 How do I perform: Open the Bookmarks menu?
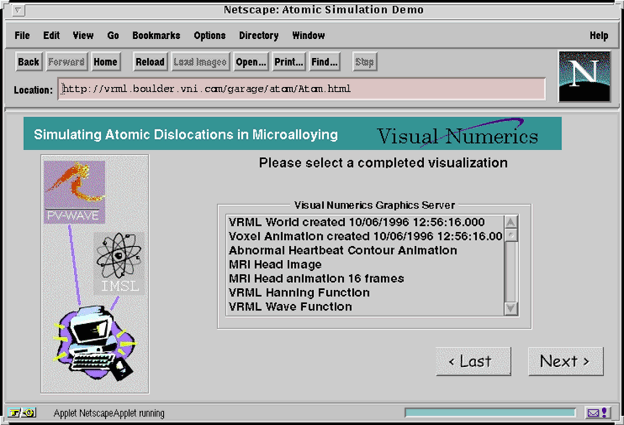point(156,35)
